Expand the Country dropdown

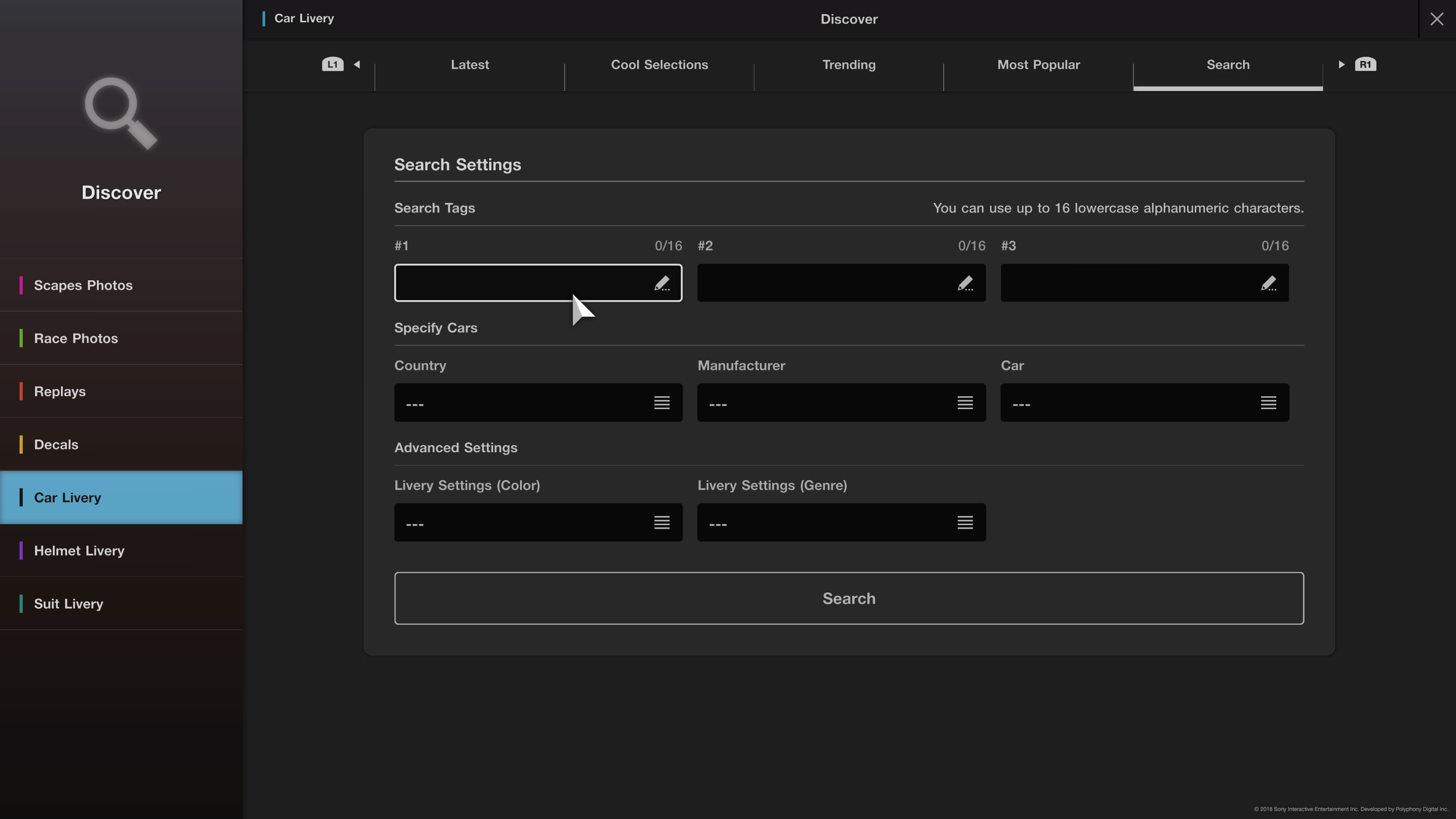(x=538, y=402)
